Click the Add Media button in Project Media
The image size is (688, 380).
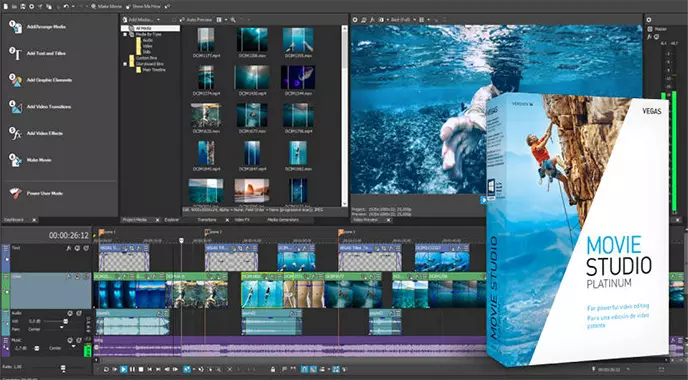(x=137, y=20)
